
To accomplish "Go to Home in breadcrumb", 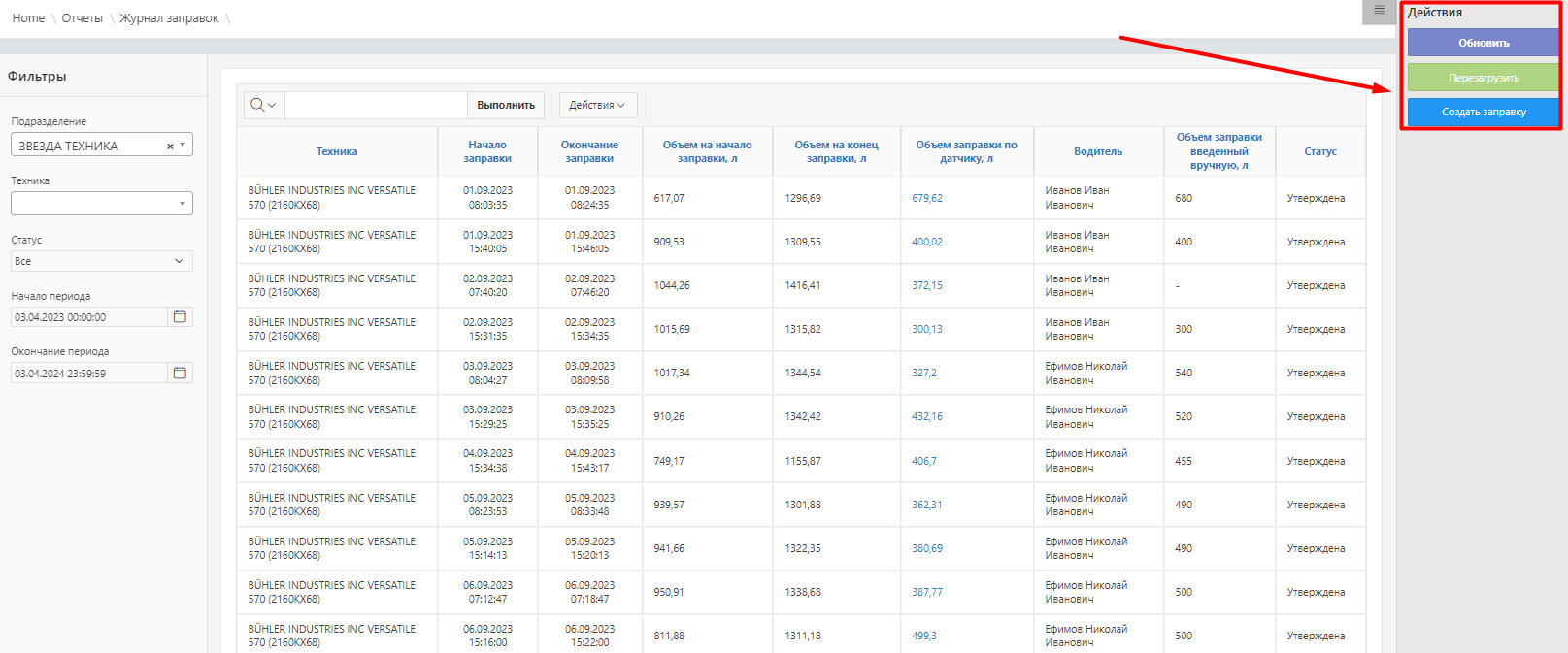I will [x=28, y=18].
